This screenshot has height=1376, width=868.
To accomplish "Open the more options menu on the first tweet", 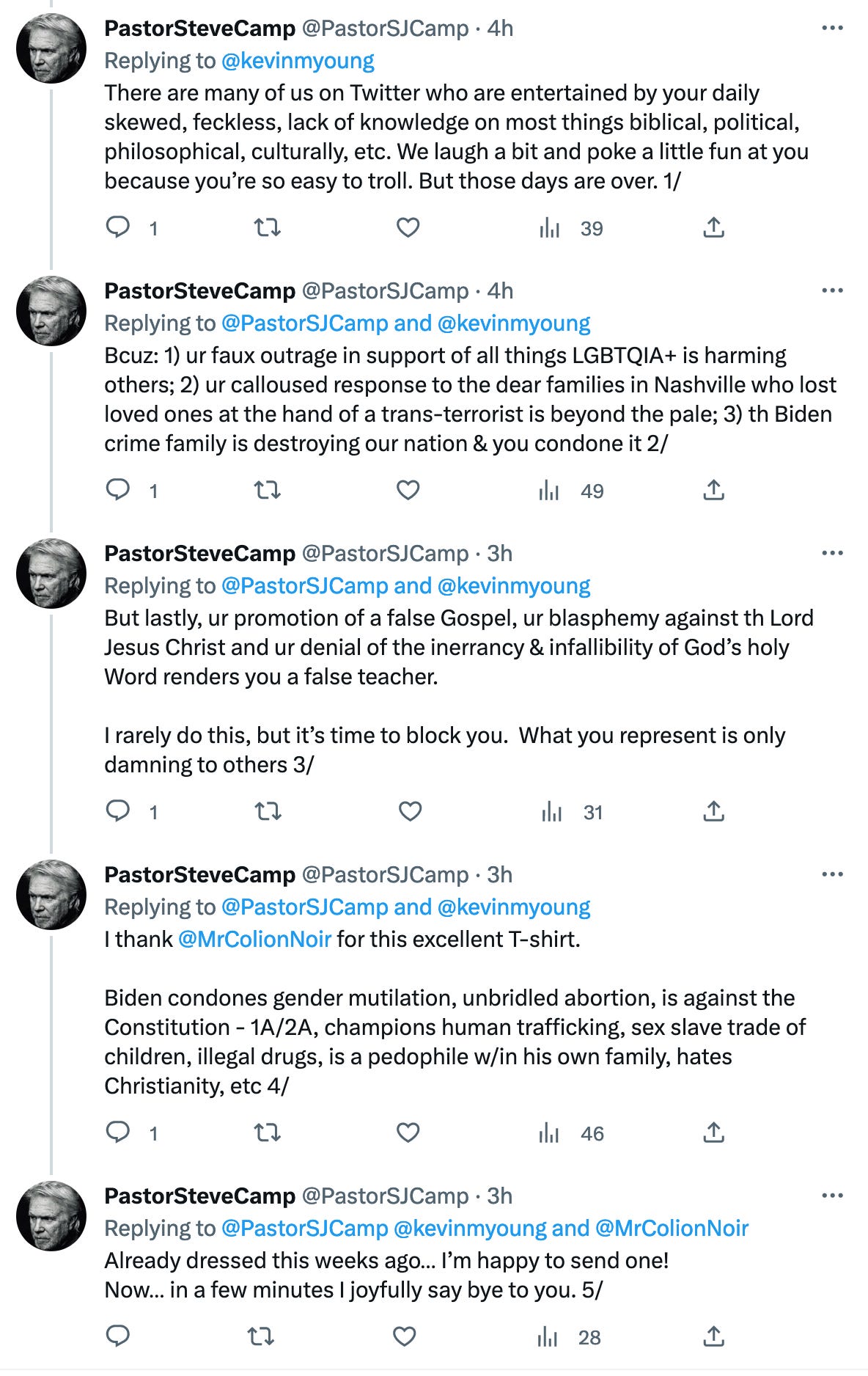I will click(x=832, y=26).
